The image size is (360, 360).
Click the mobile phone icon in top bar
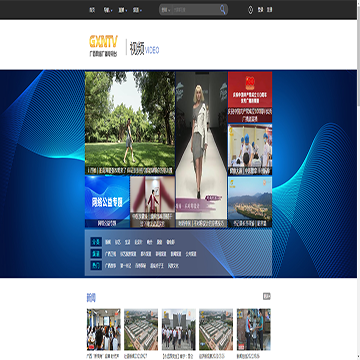[x=250, y=10]
